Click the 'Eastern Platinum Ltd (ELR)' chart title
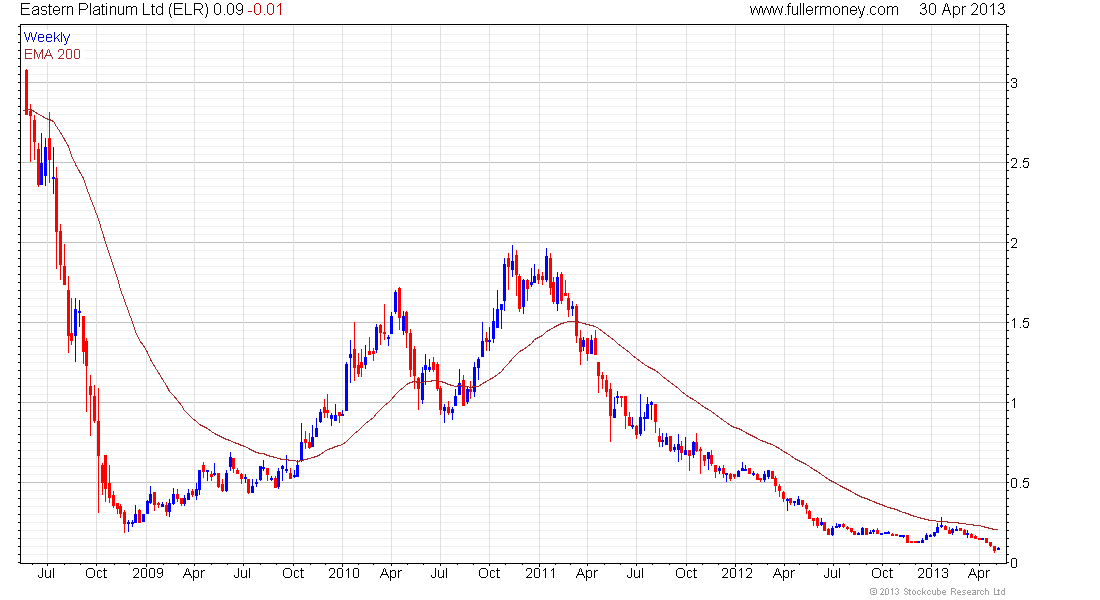The height and width of the screenshot is (600, 1100). (x=114, y=10)
